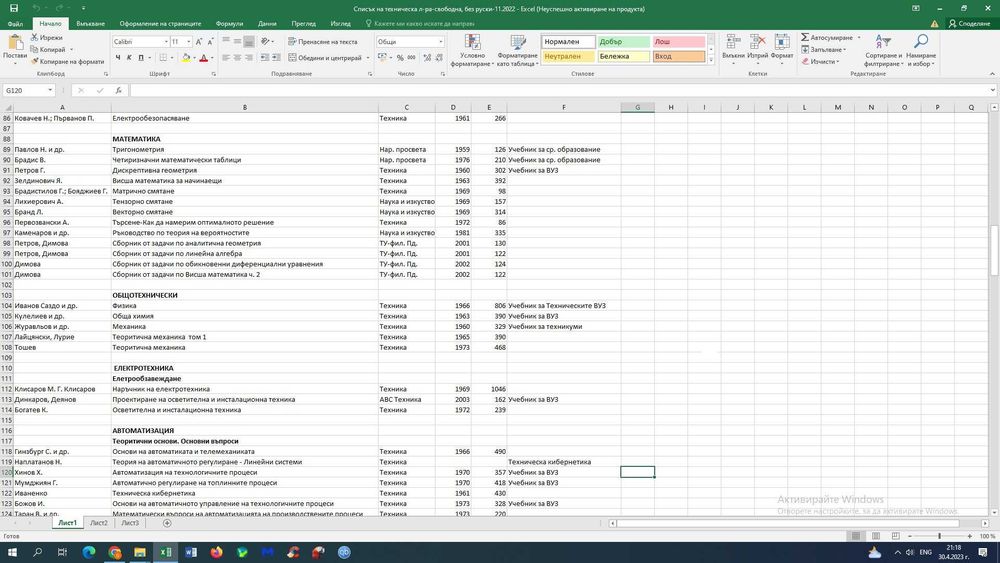Switch to sheet tab Лист2
1000x563 pixels.
point(99,523)
